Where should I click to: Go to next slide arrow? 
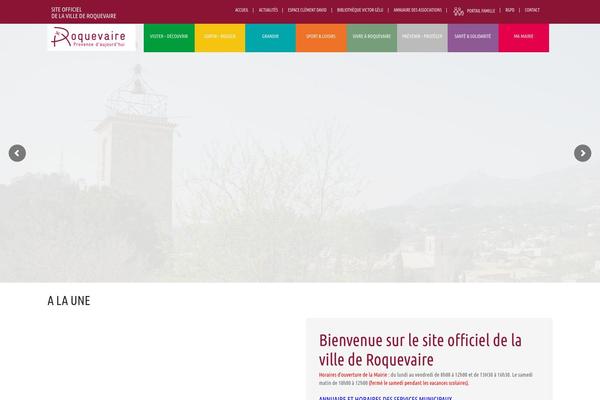582,153
